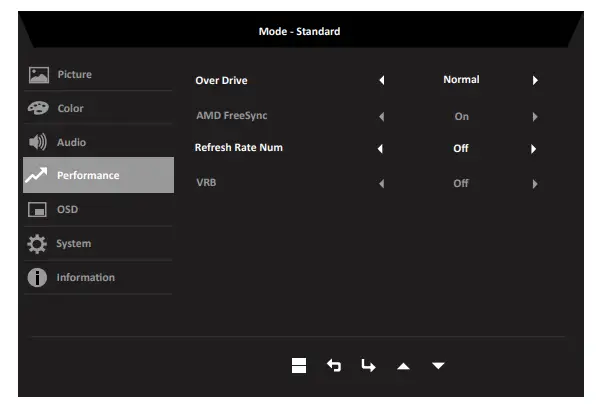Open the Color menu
Screen dimensions: 601x413
[x=98, y=108]
